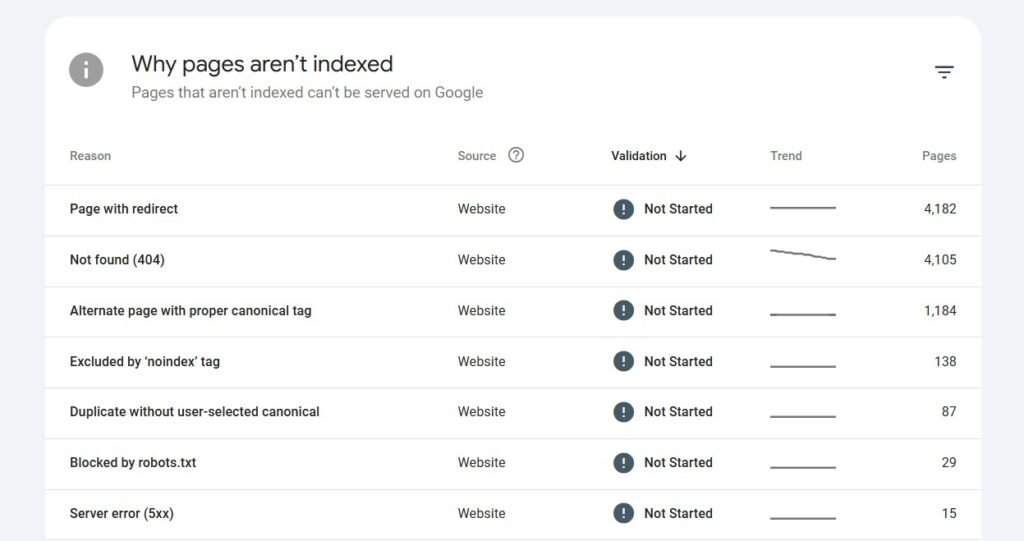The image size is (1024, 541).
Task: Click the Blocked by robots.txt status icon
Action: tap(623, 463)
